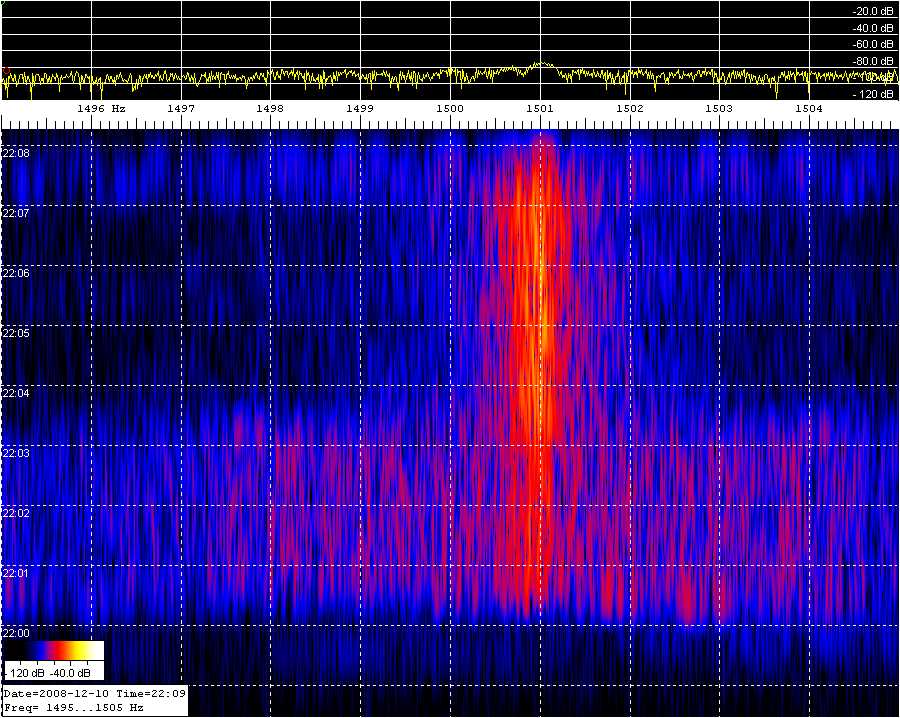
Task: Click the 1499 frequency axis label
Action: tap(360, 108)
